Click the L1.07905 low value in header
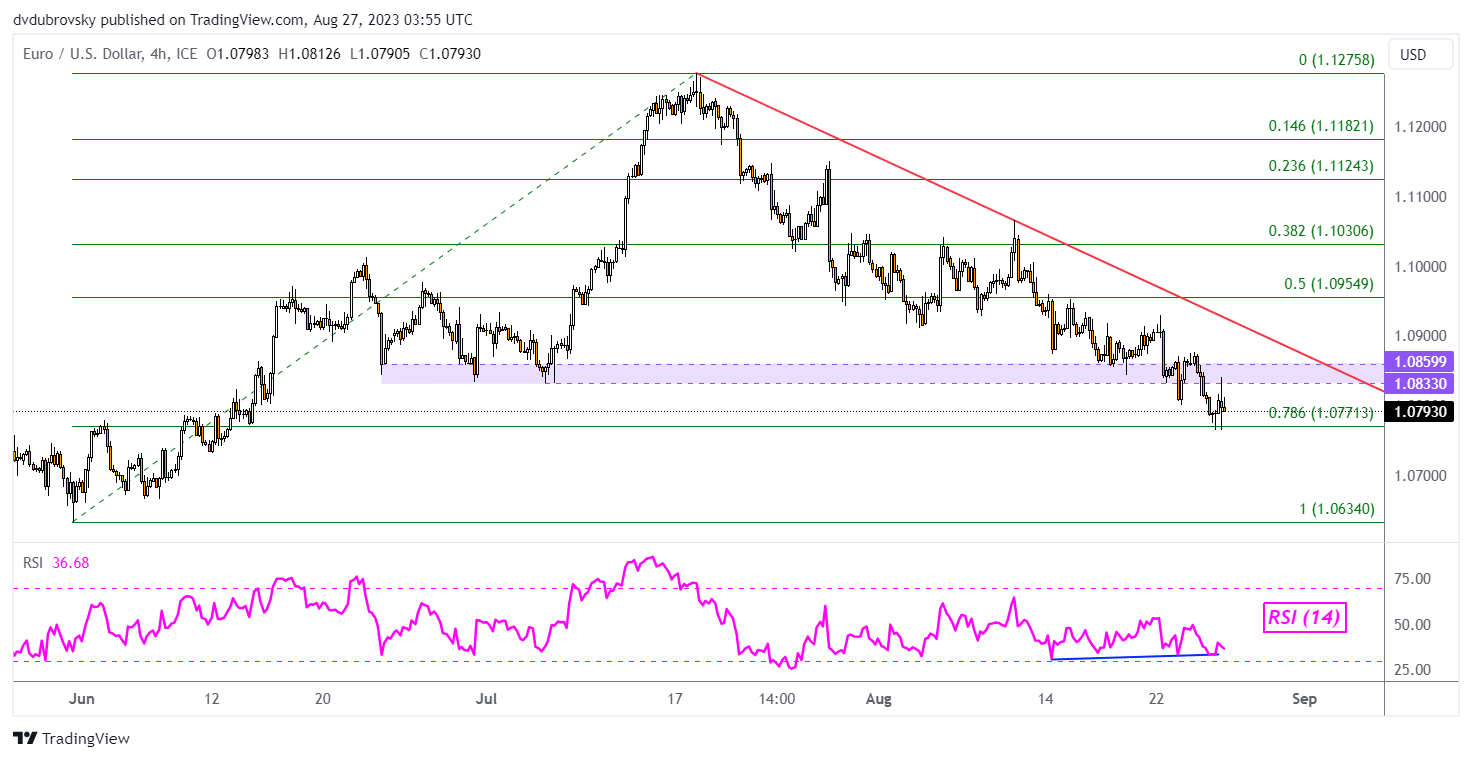The height and width of the screenshot is (760, 1472). click(378, 54)
